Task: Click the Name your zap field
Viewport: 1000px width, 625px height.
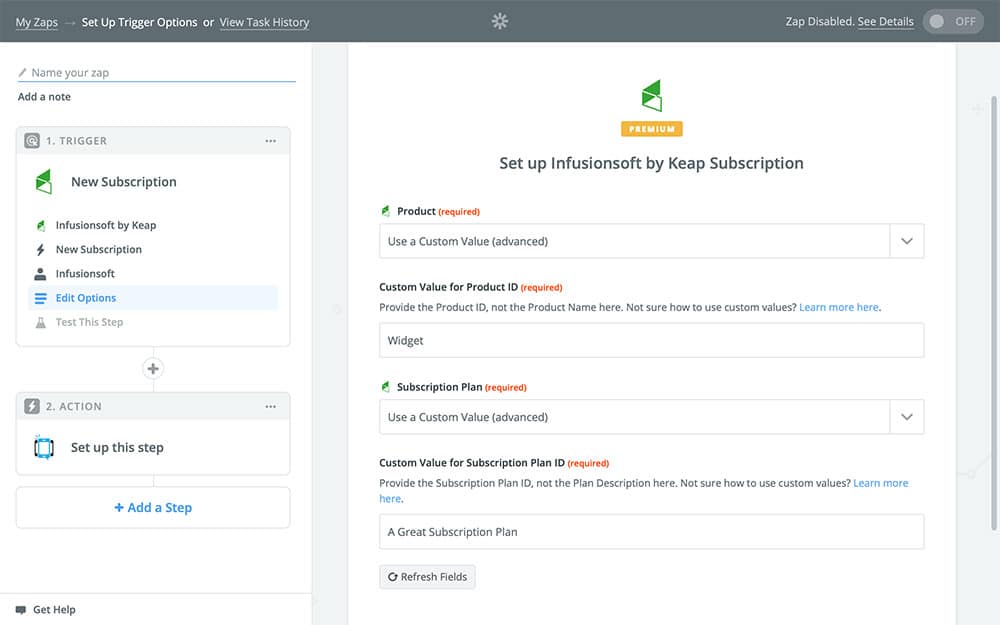Action: pyautogui.click(x=160, y=73)
